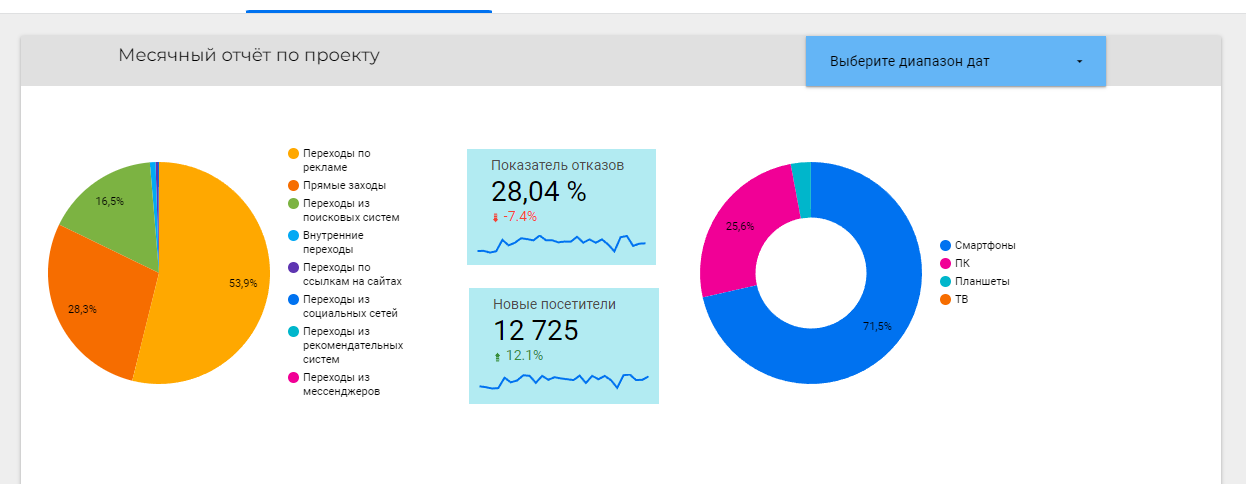Click the Показатель отказов scorecard title
The width and height of the screenshot is (1246, 484).
point(557,165)
